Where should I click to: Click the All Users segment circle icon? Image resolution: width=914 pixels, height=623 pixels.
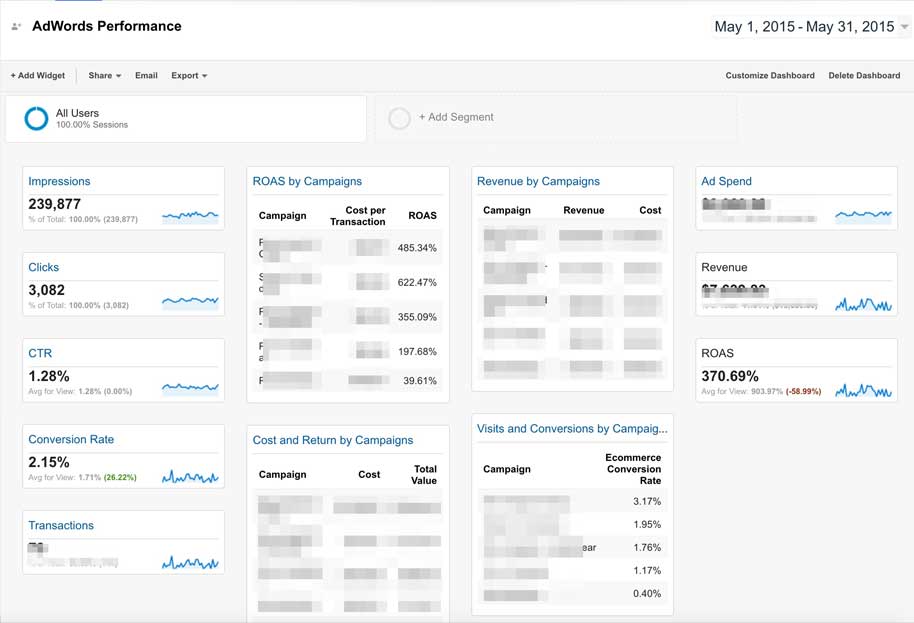(x=36, y=118)
